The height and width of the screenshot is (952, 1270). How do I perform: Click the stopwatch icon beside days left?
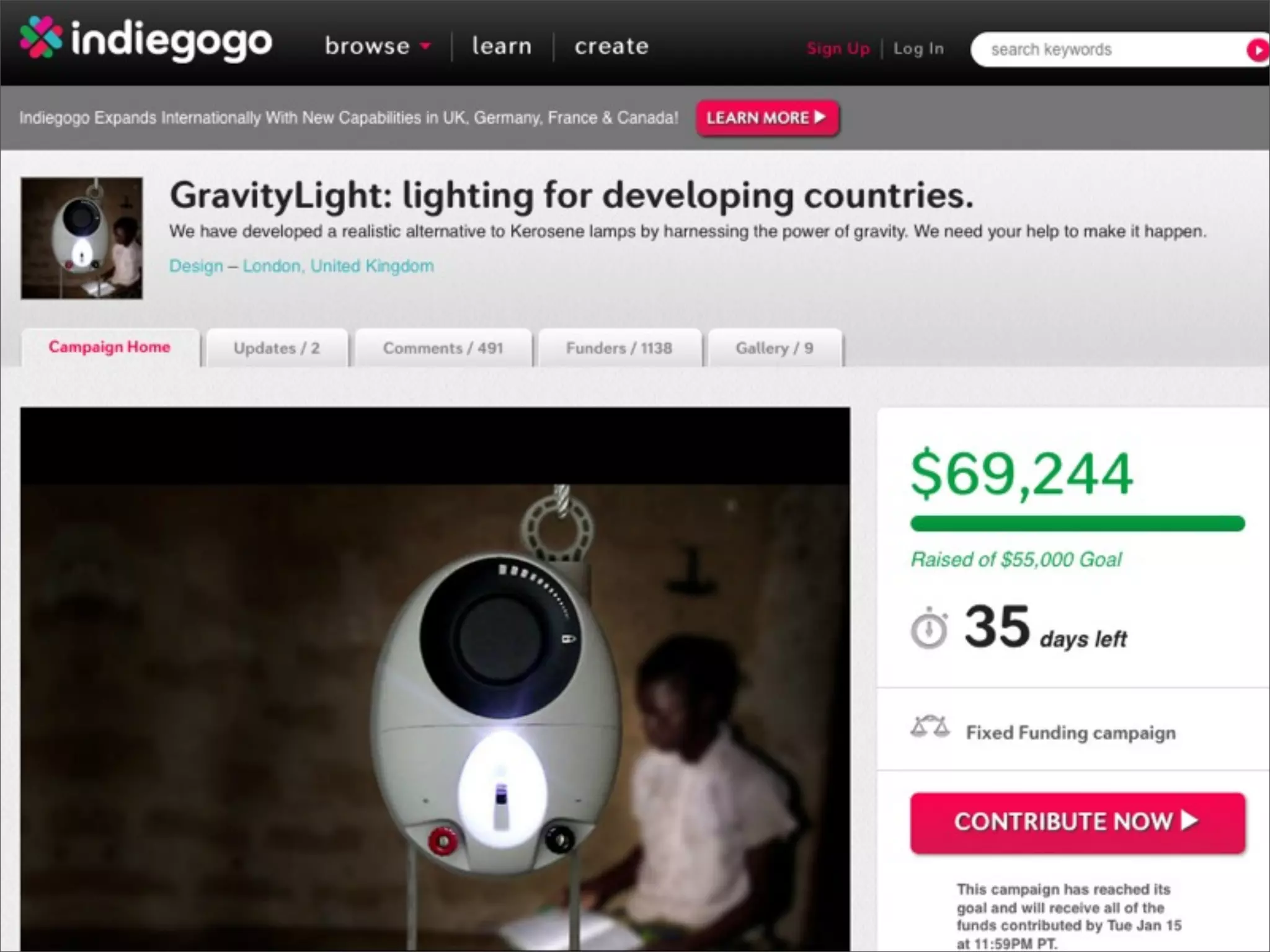(929, 628)
